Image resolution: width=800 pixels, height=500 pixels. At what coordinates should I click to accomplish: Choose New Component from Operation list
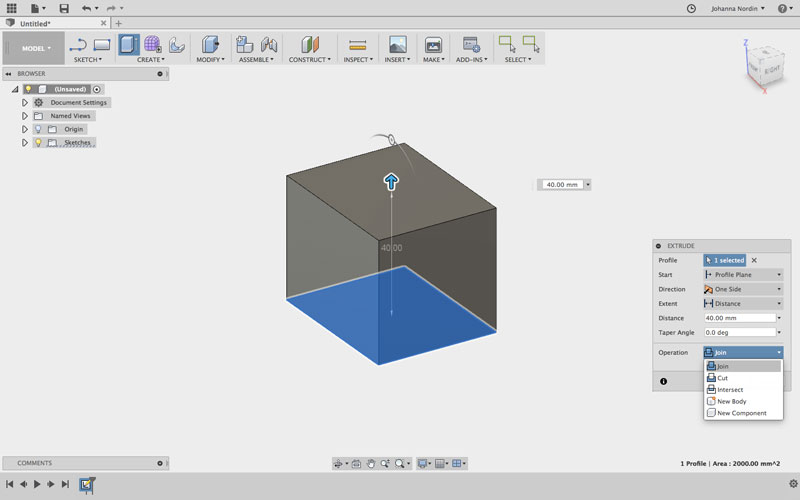[x=743, y=413]
